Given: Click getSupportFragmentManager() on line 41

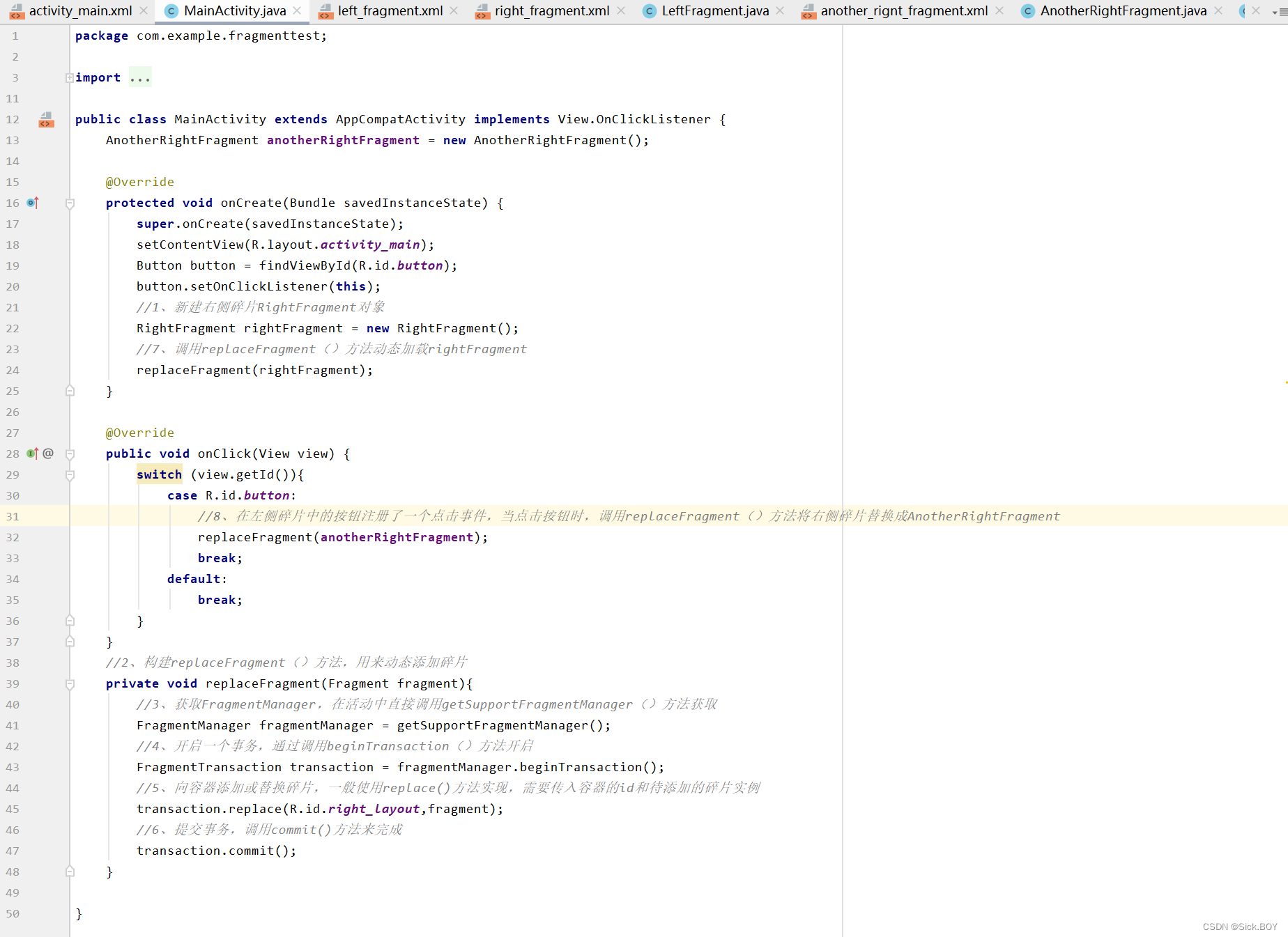Looking at the screenshot, I should click(500, 725).
